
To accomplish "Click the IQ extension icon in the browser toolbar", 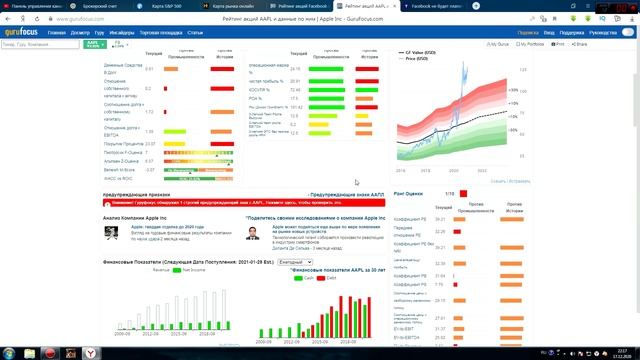I will [602, 19].
